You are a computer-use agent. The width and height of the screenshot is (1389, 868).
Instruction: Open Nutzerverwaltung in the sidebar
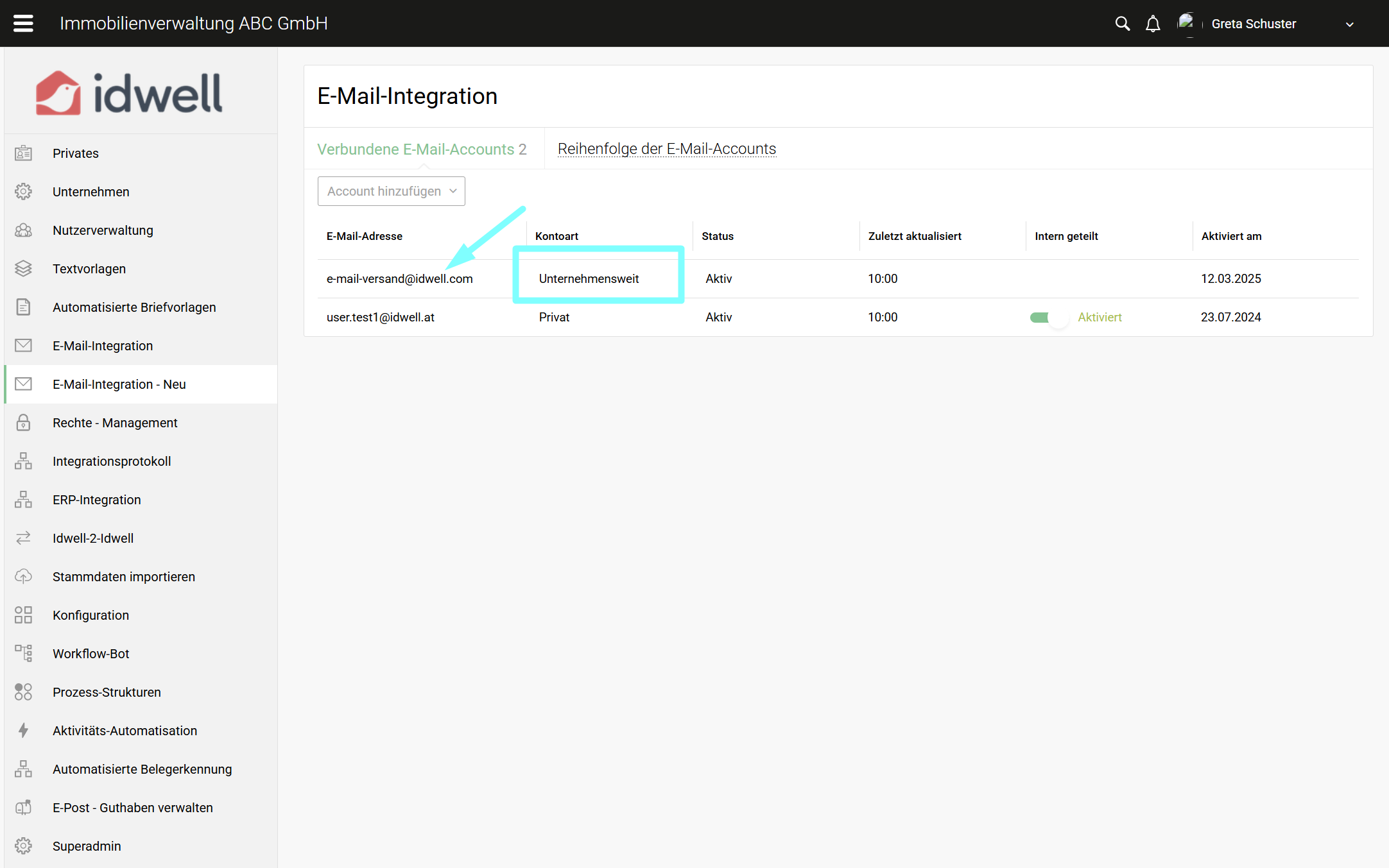click(103, 230)
